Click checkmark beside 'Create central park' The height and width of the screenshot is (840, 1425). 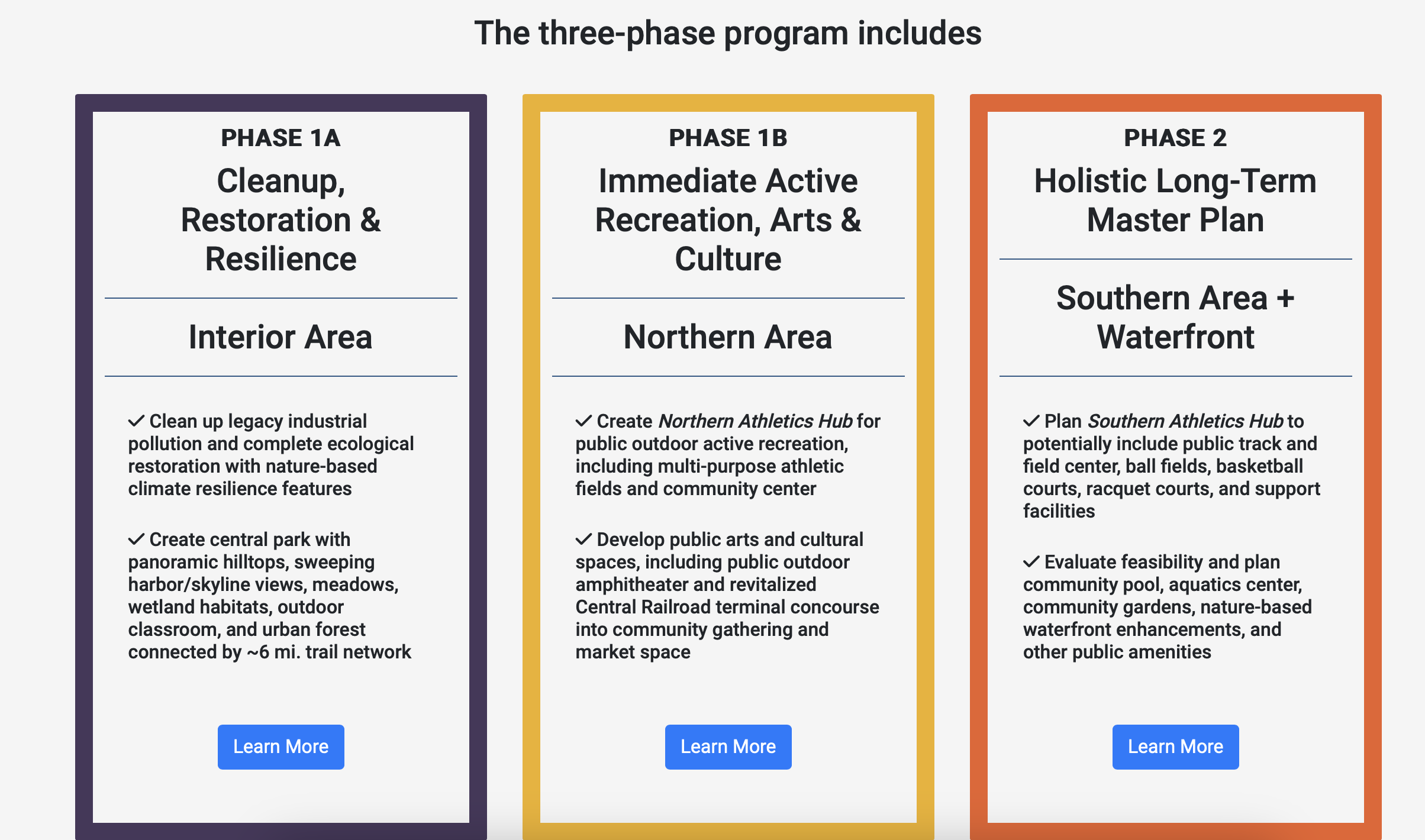coord(137,539)
